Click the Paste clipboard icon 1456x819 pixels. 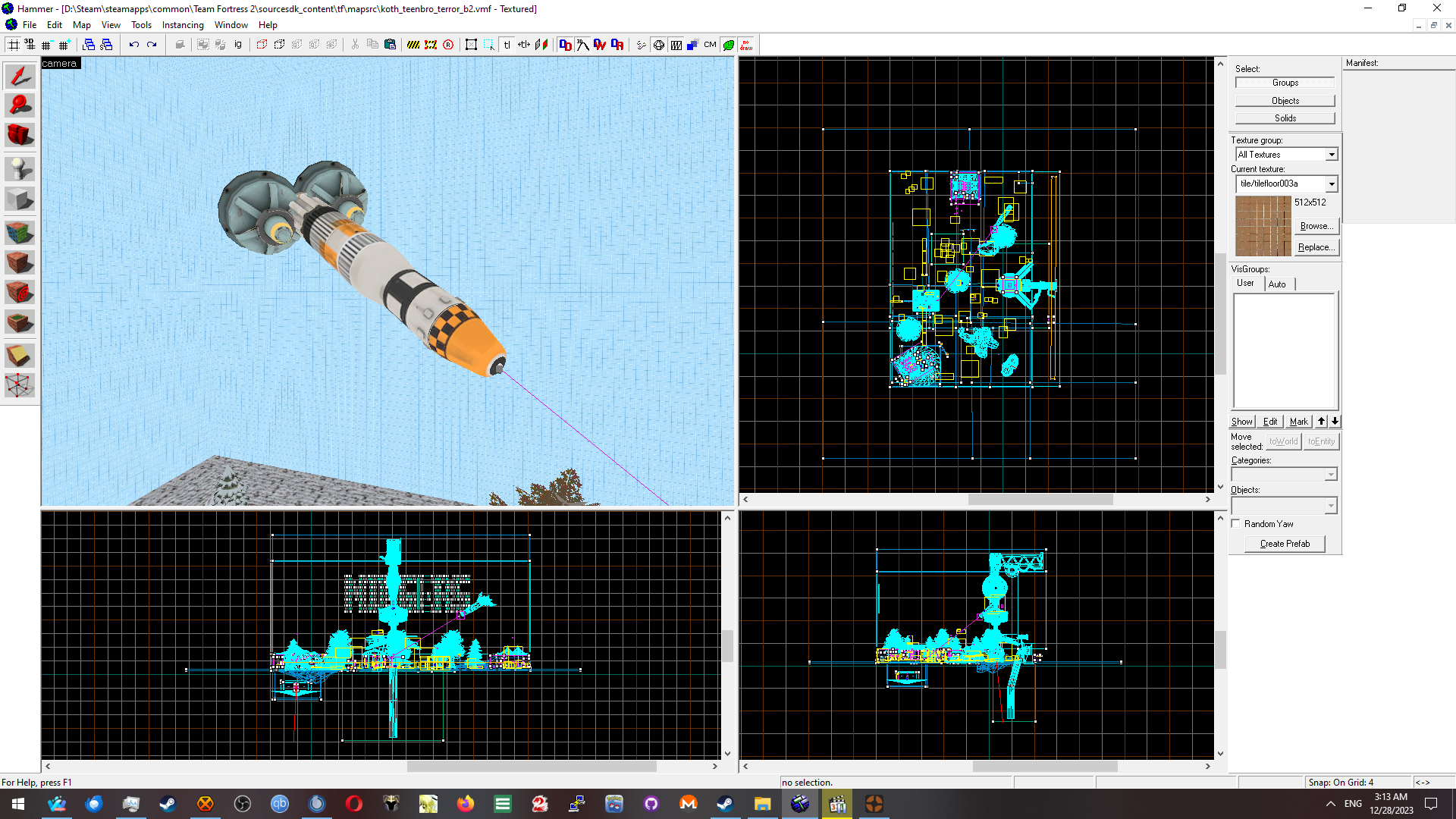coord(390,45)
